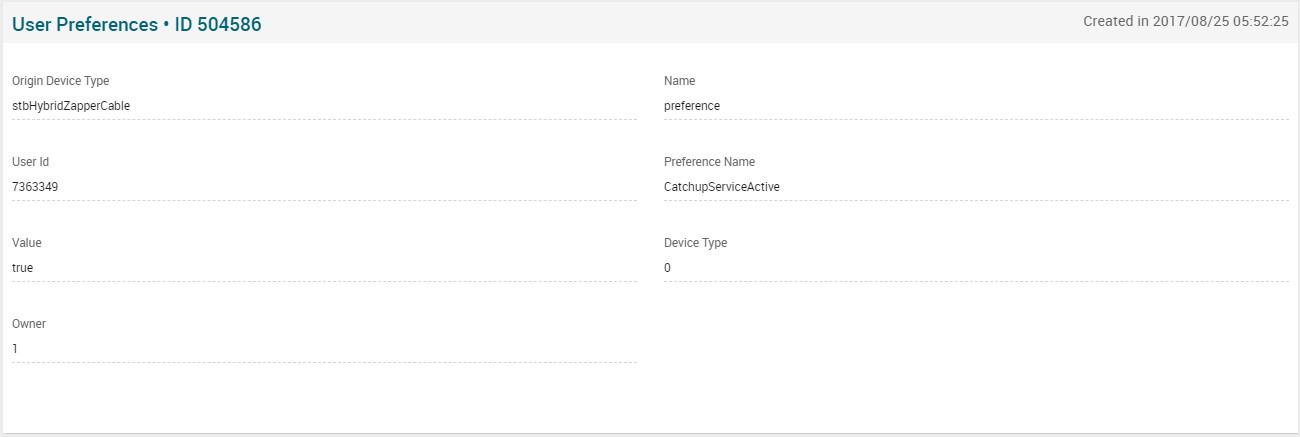Select the Value field label
This screenshot has height=437, width=1300.
(27, 243)
